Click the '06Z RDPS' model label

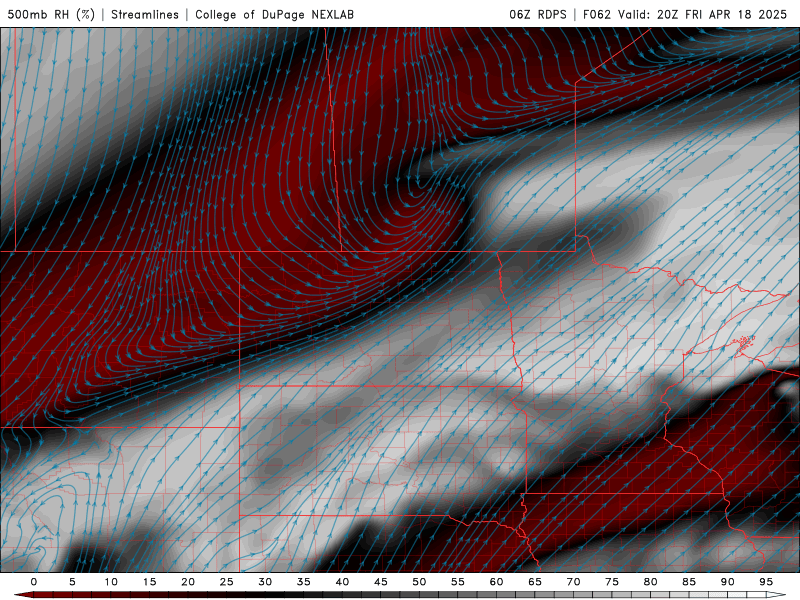[x=538, y=14]
